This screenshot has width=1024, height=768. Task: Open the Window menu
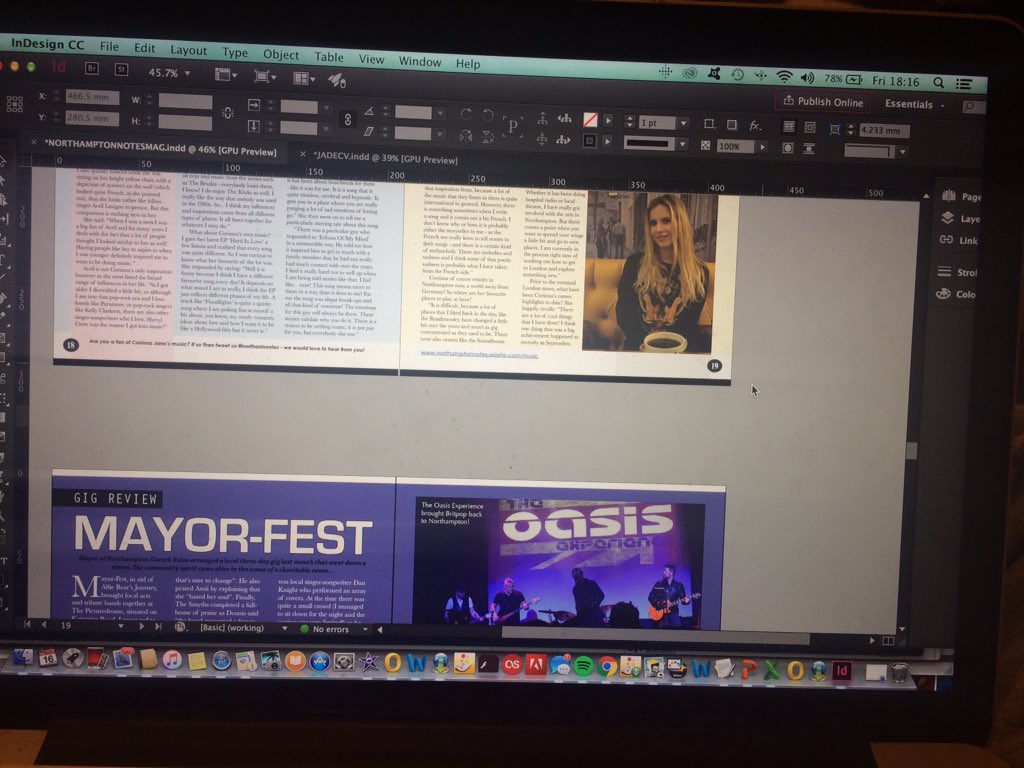420,61
